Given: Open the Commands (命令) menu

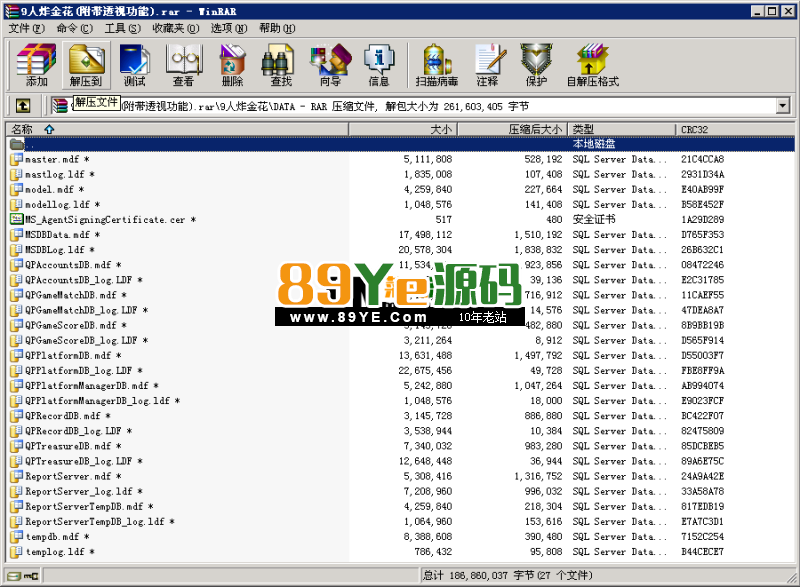Looking at the screenshot, I should 74,28.
